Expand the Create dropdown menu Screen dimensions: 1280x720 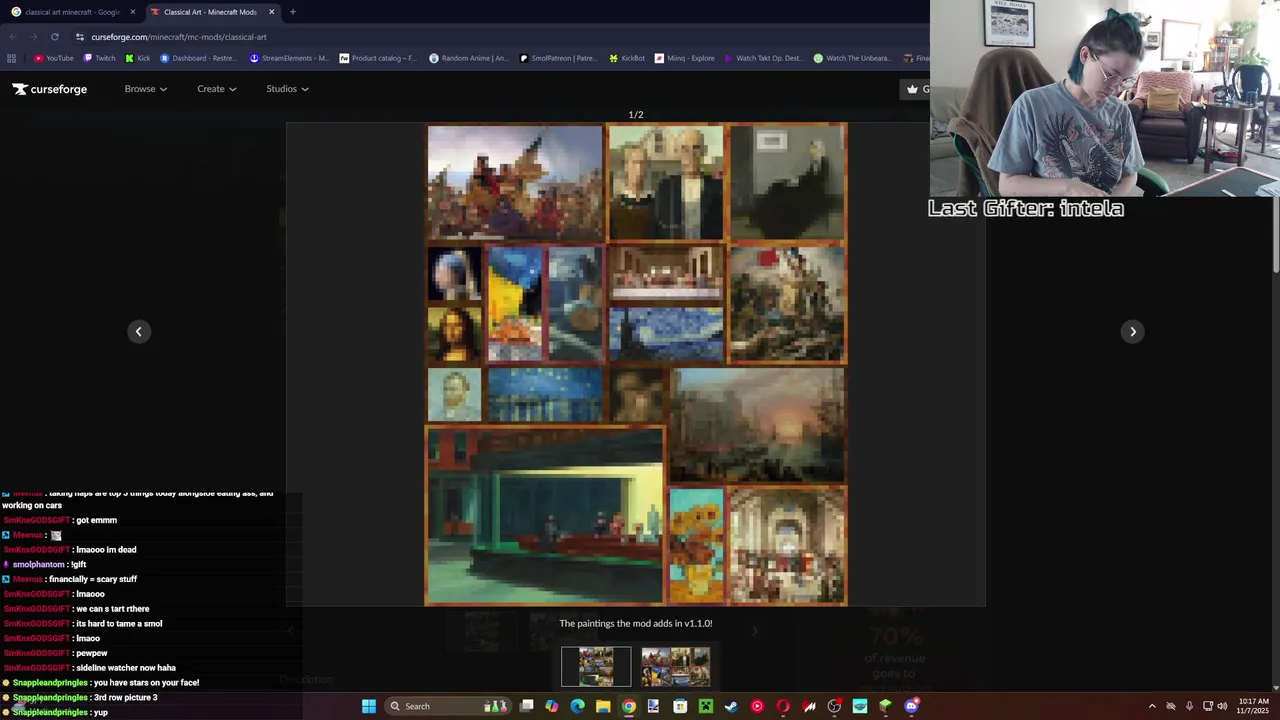tap(216, 89)
